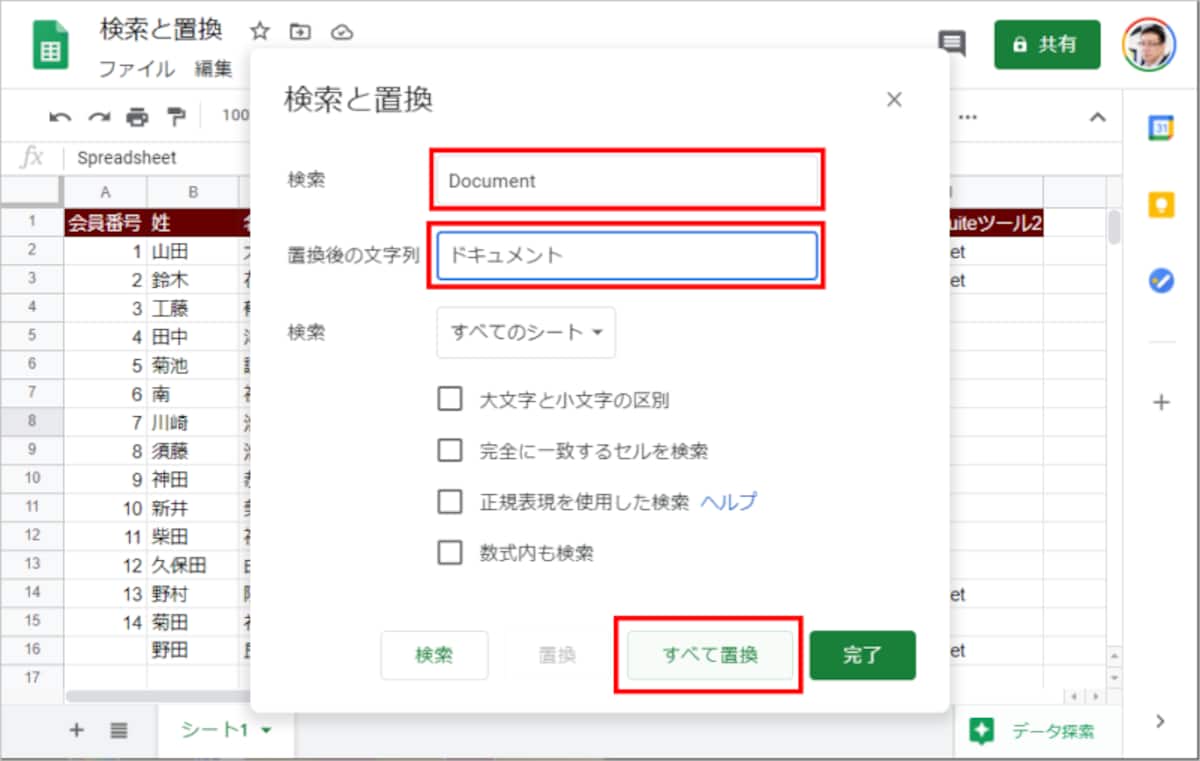The width and height of the screenshot is (1200, 761).
Task: Select cell containing 久保田
Action: 193,566
